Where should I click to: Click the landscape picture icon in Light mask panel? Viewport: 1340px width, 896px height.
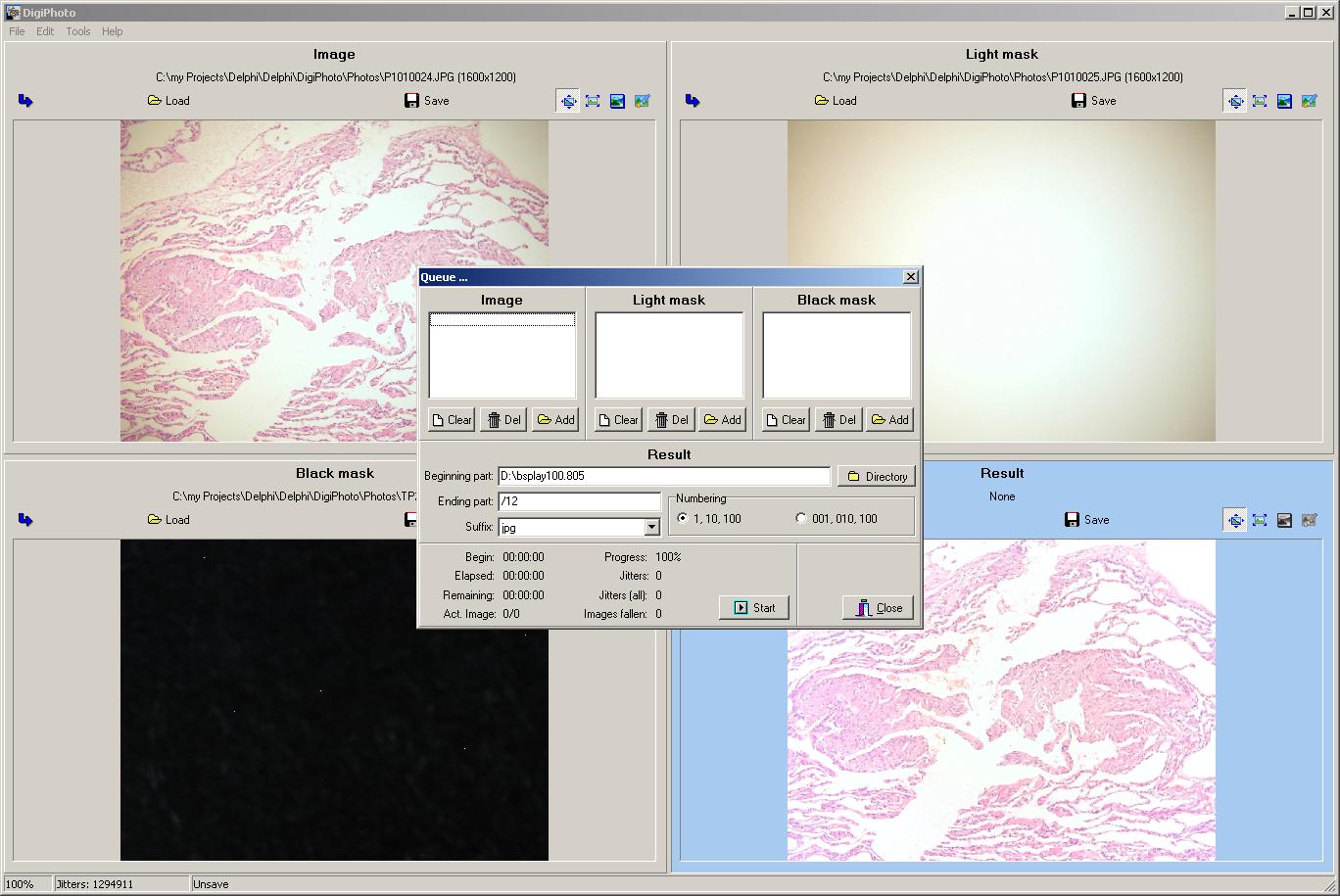[x=1284, y=101]
